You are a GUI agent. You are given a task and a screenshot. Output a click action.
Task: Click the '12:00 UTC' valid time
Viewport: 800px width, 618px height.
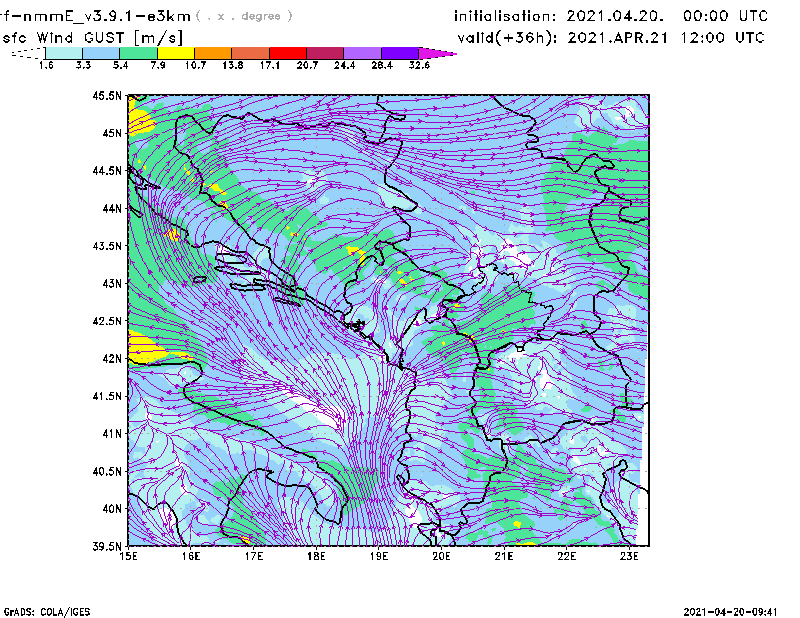pyautogui.click(x=722, y=38)
